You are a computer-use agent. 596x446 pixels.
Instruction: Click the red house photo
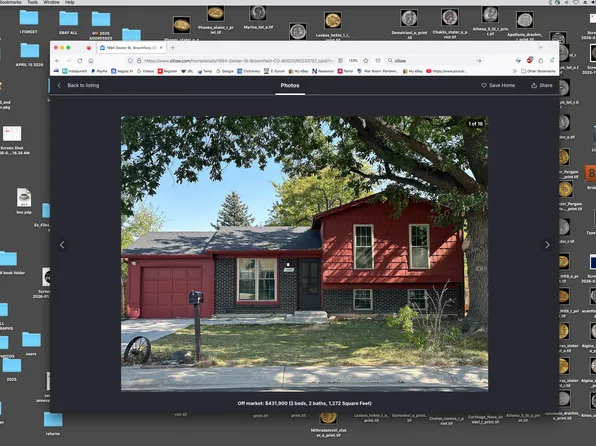(x=304, y=254)
